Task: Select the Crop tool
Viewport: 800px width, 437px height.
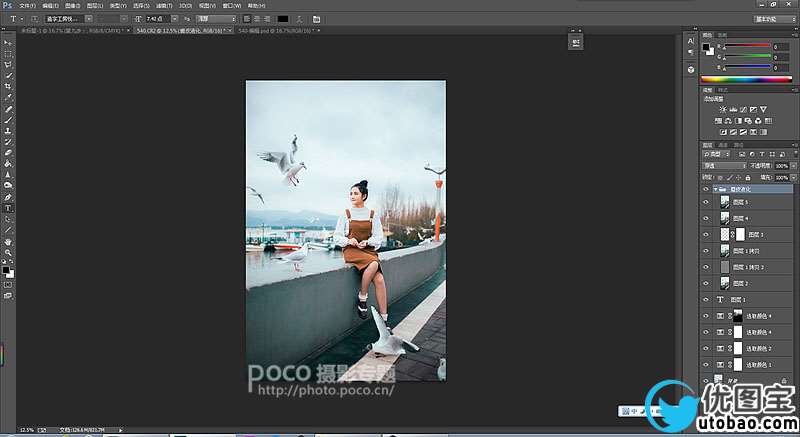Action: (x=8, y=87)
